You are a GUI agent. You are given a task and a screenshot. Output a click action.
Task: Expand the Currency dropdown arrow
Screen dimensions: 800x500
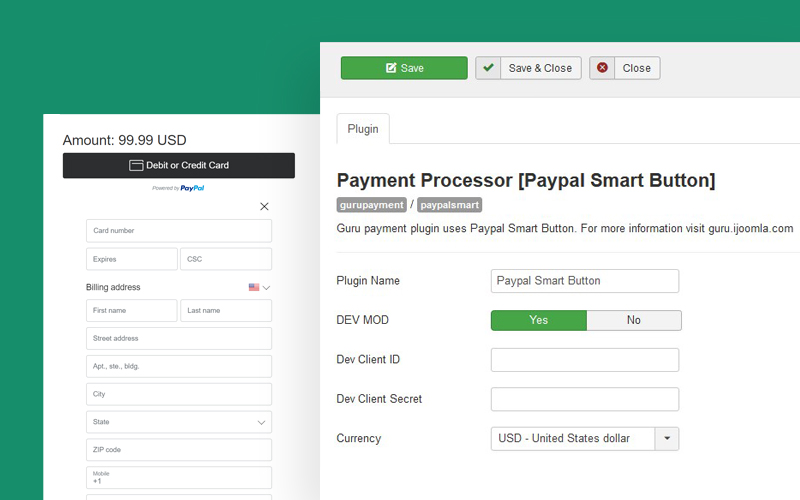(x=667, y=438)
